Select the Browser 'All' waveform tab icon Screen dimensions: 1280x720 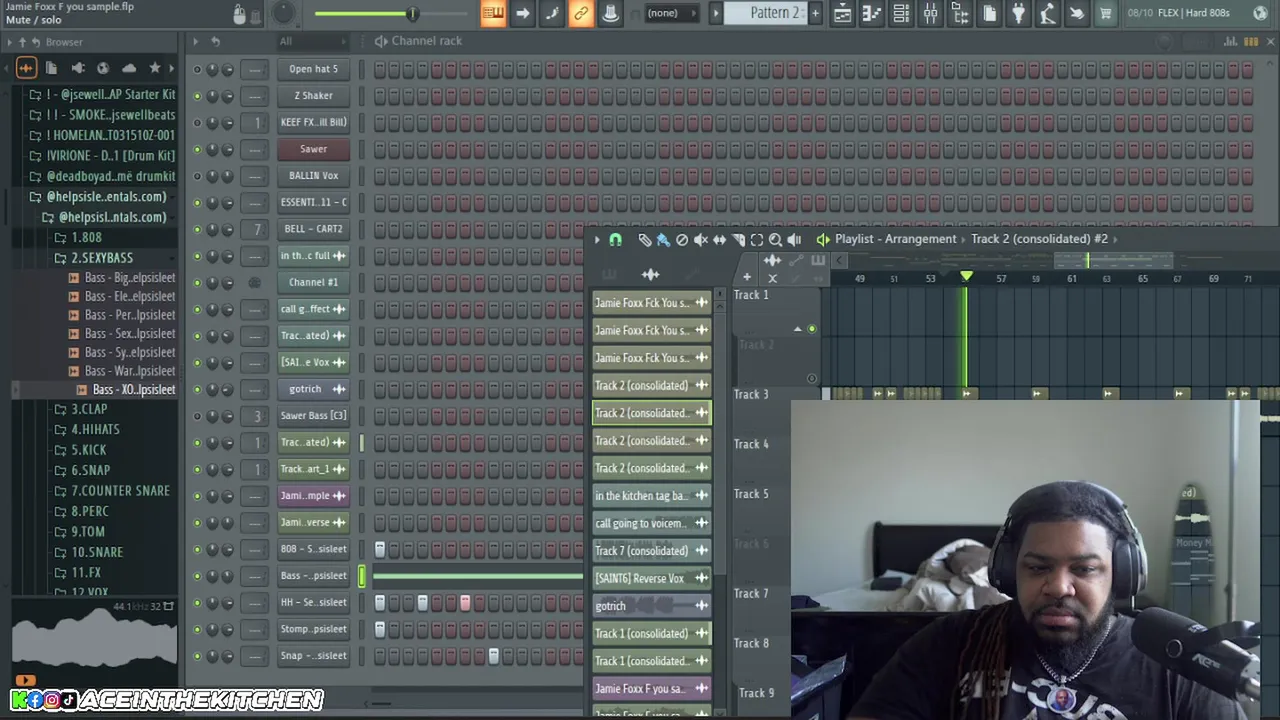click(x=26, y=68)
